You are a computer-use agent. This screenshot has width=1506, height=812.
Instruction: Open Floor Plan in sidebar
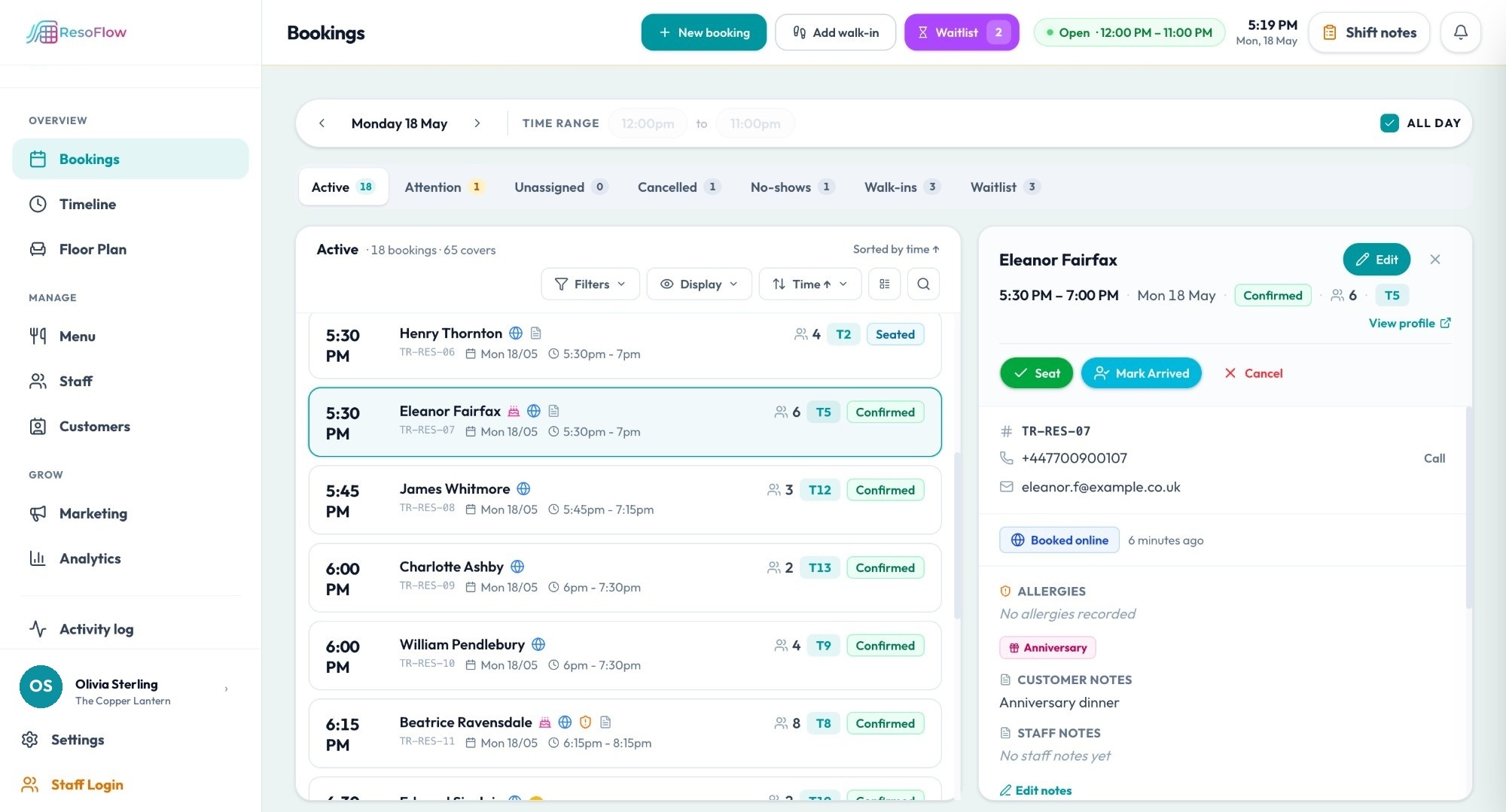130,249
